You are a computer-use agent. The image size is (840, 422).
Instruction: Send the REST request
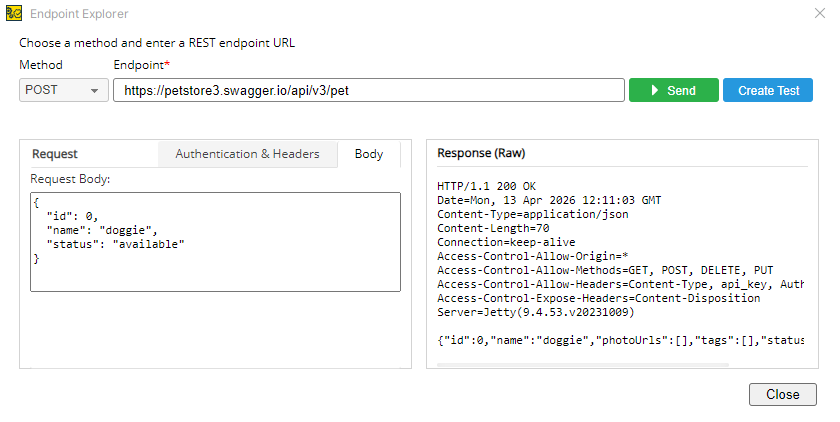pyautogui.click(x=673, y=90)
